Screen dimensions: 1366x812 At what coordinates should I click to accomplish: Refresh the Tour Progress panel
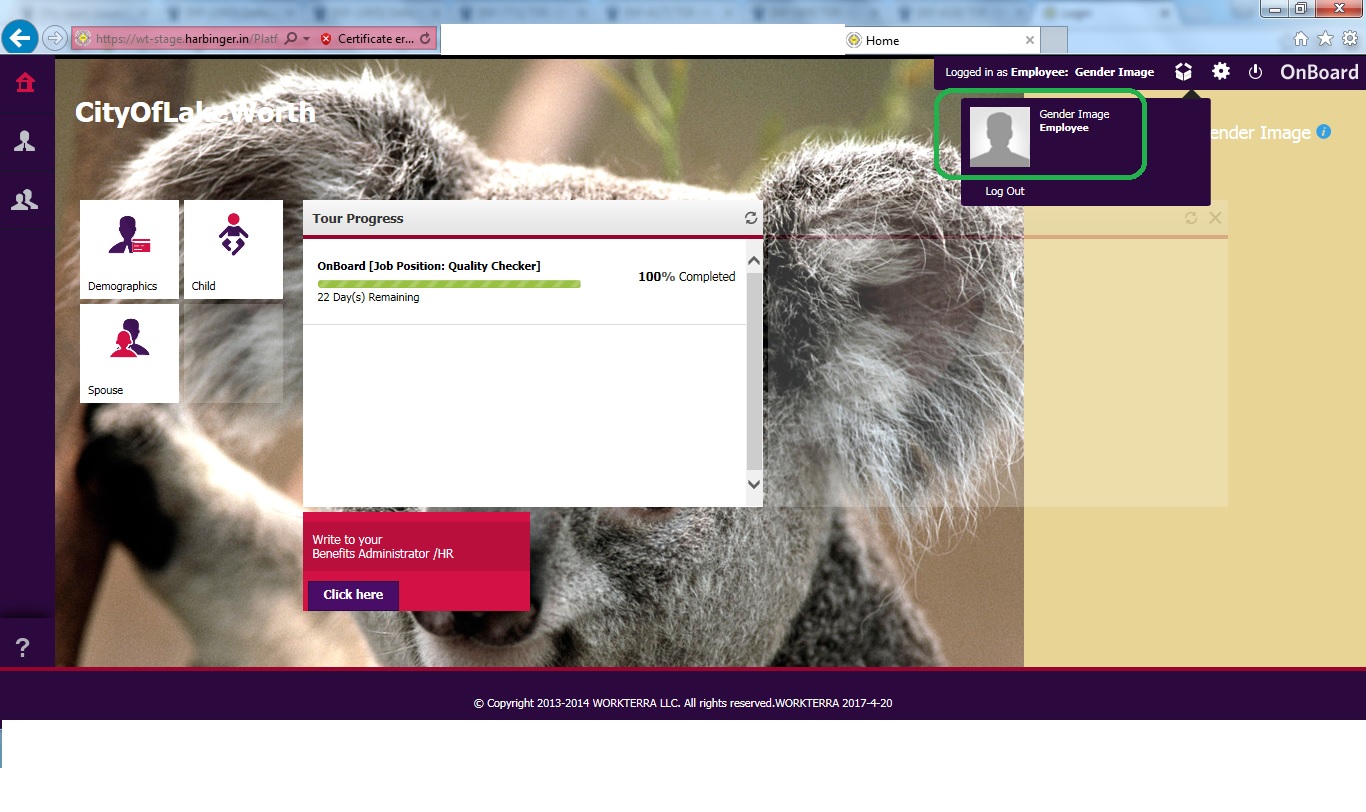[751, 218]
